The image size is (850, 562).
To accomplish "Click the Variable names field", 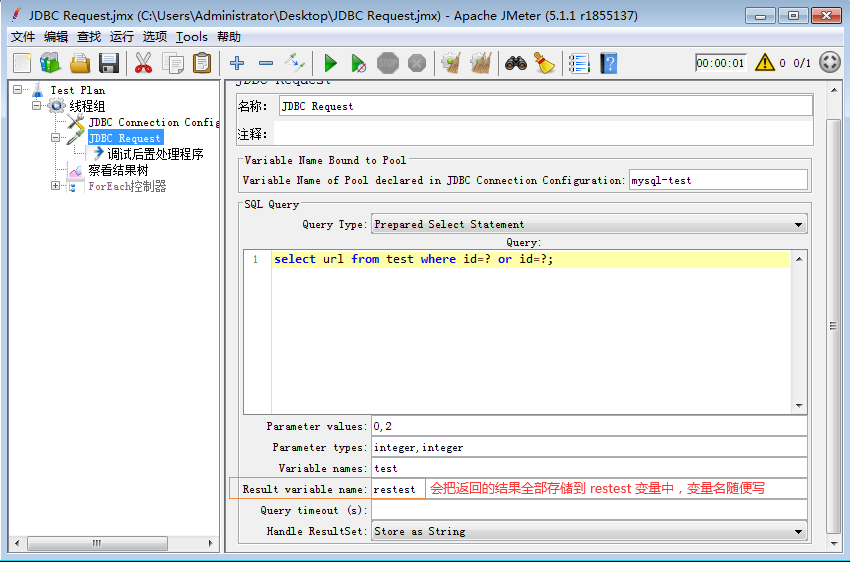I will [589, 468].
